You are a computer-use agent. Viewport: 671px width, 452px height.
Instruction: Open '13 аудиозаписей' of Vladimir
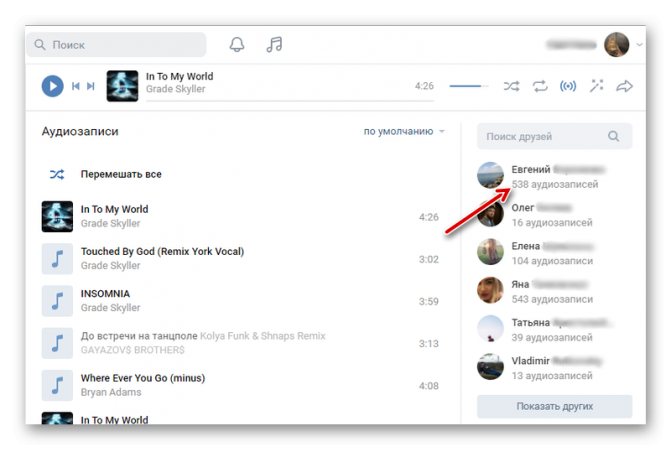click(552, 375)
